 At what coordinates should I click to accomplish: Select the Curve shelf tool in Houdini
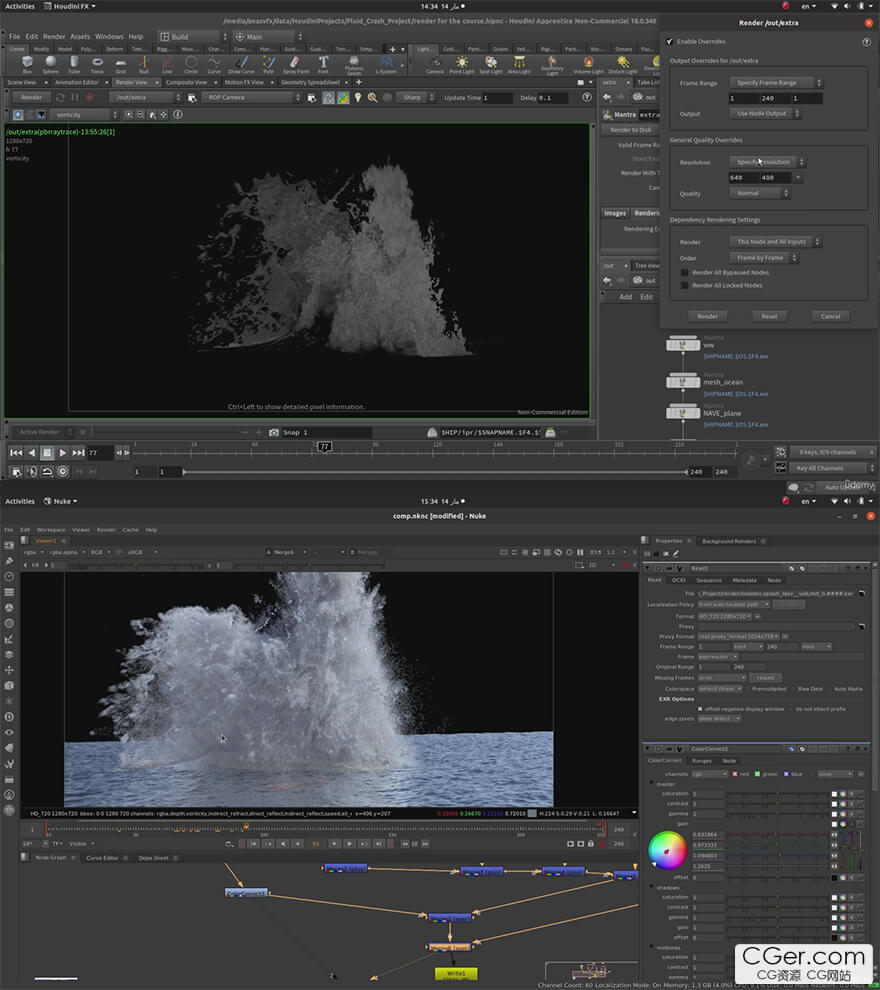pyautogui.click(x=215, y=64)
